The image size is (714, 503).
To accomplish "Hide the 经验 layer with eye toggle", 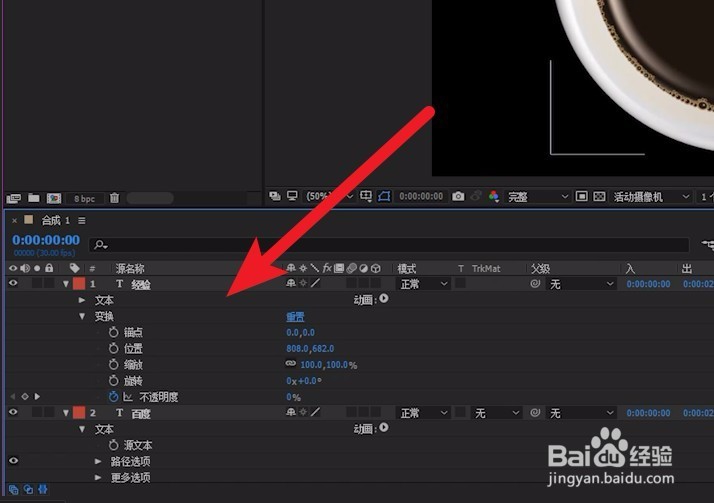I will click(13, 284).
